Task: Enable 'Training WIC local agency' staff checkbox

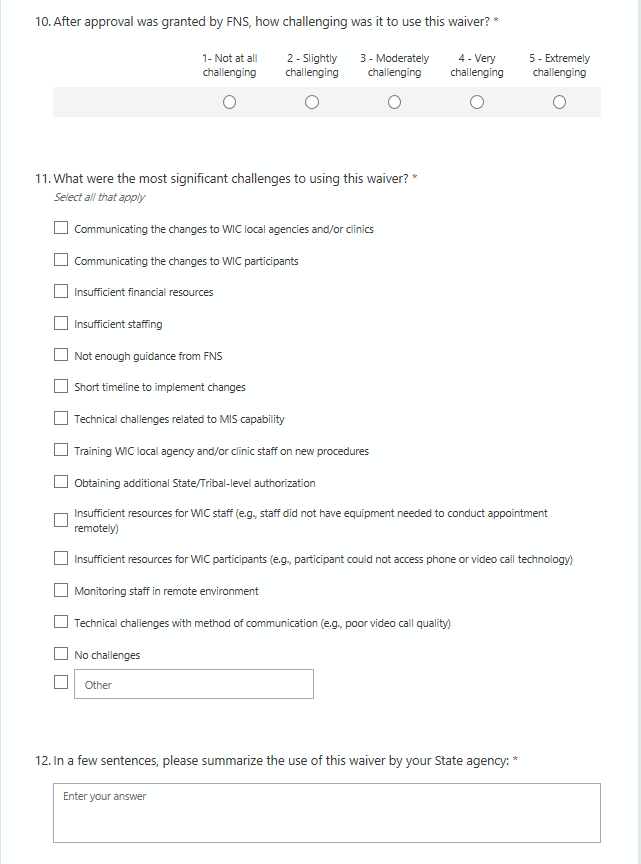Action: (61, 451)
